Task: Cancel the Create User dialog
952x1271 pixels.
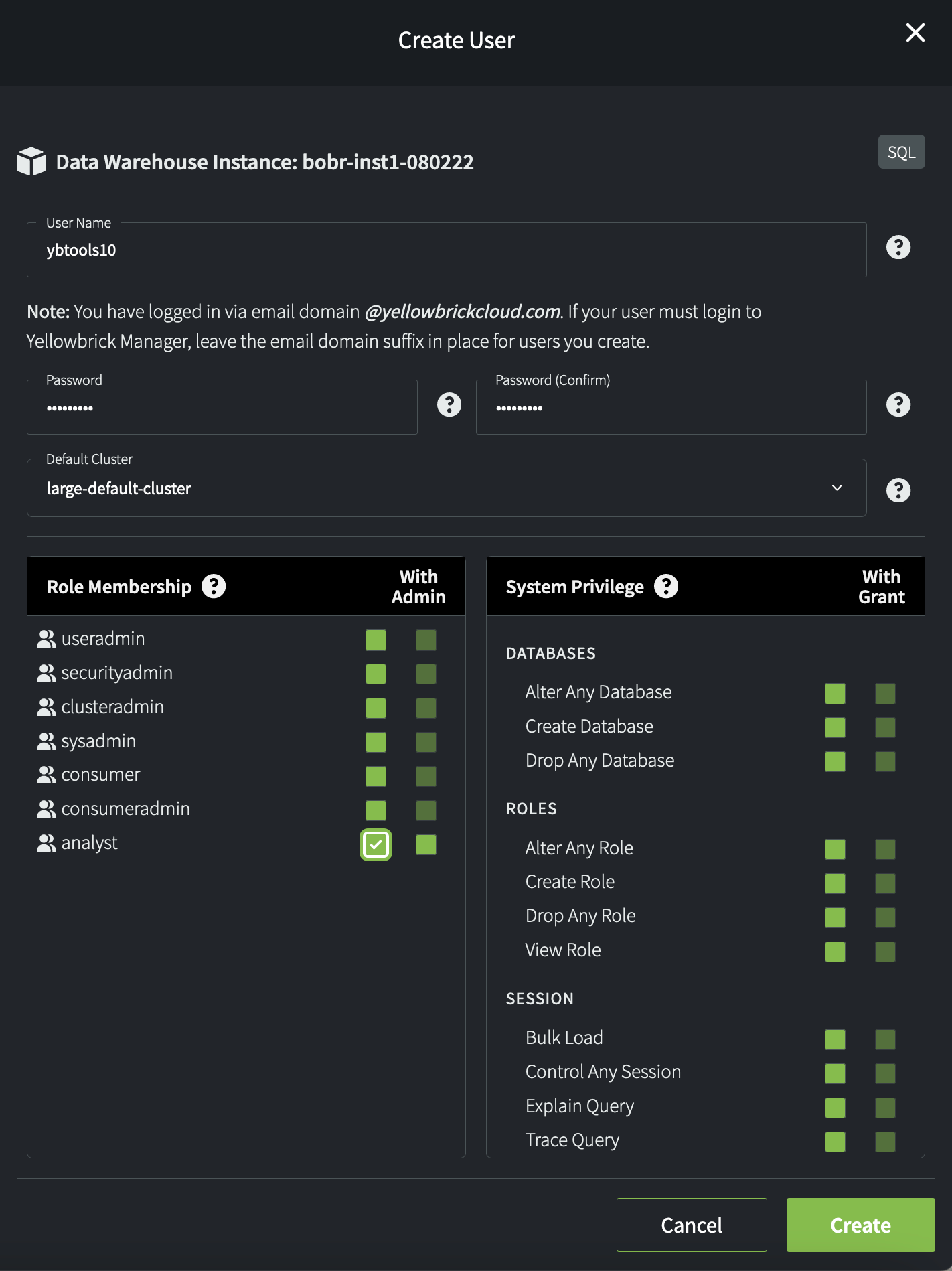Action: click(691, 1225)
